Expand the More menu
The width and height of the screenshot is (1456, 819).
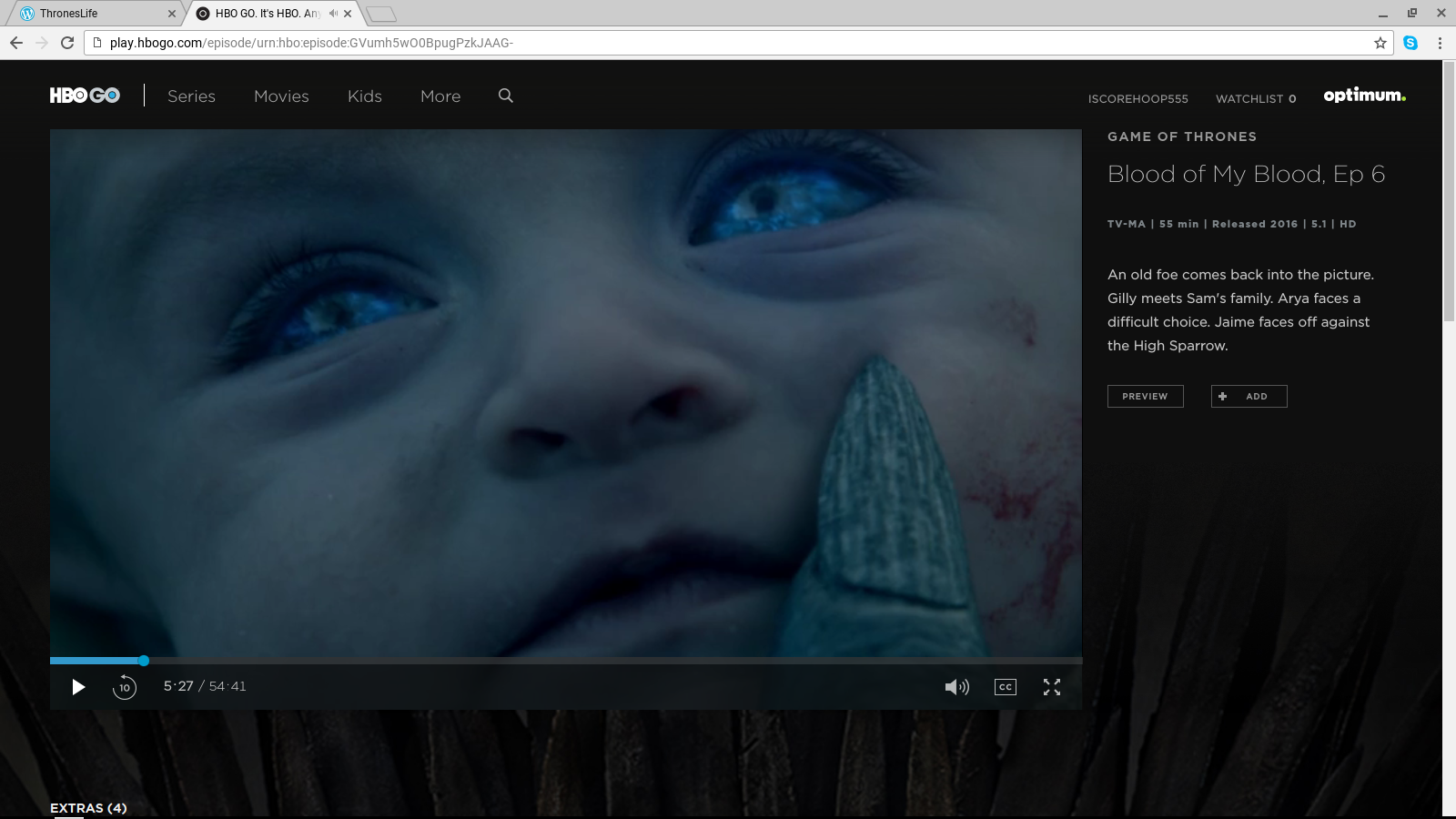click(x=440, y=96)
